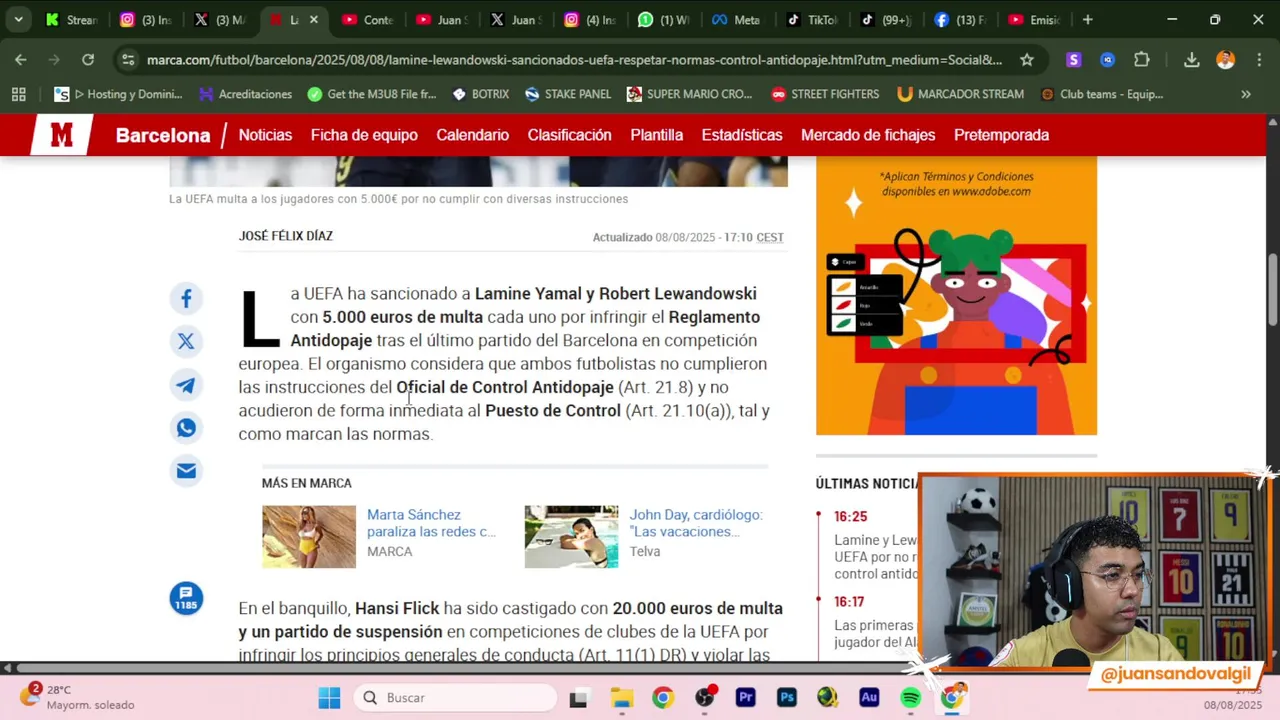Open the Pretemporada section
The image size is (1280, 720).
click(1001, 135)
